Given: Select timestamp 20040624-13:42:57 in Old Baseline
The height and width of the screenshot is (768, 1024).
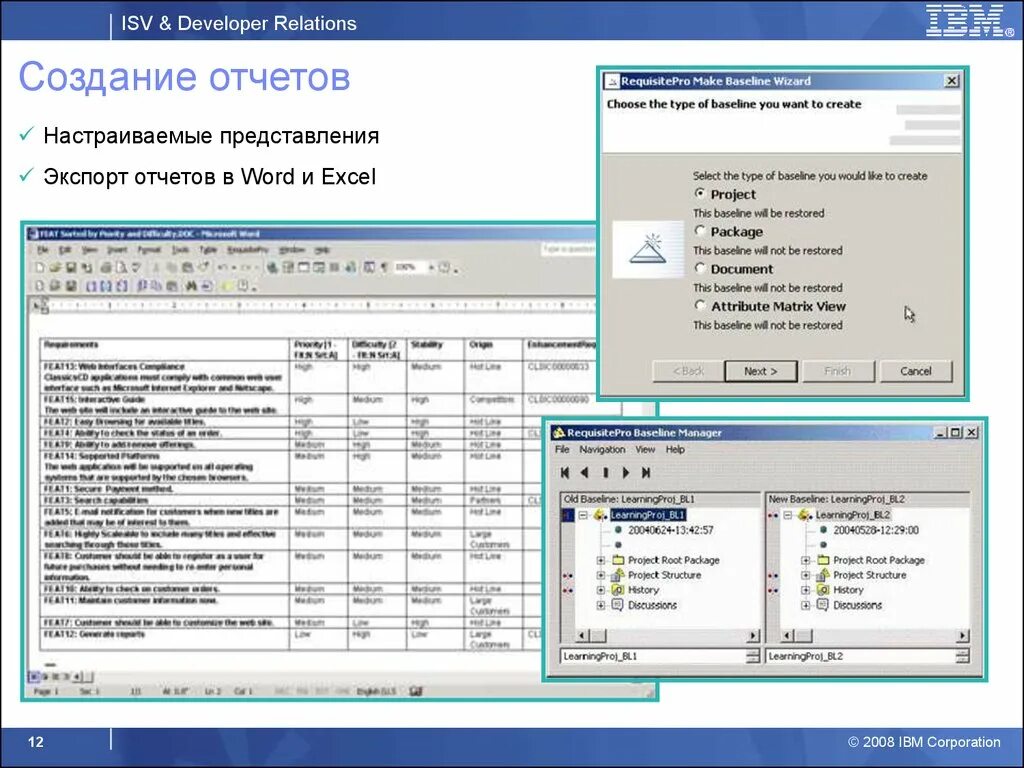Looking at the screenshot, I should coord(671,530).
